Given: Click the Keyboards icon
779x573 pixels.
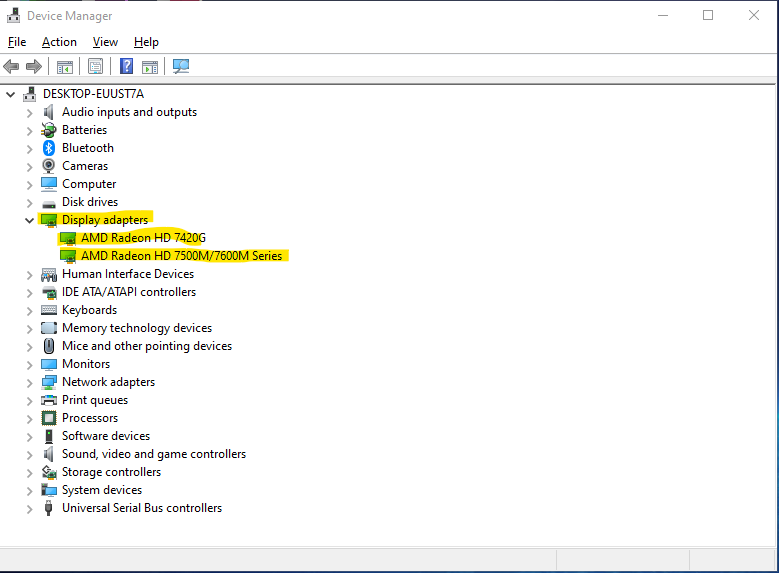Looking at the screenshot, I should pos(49,310).
